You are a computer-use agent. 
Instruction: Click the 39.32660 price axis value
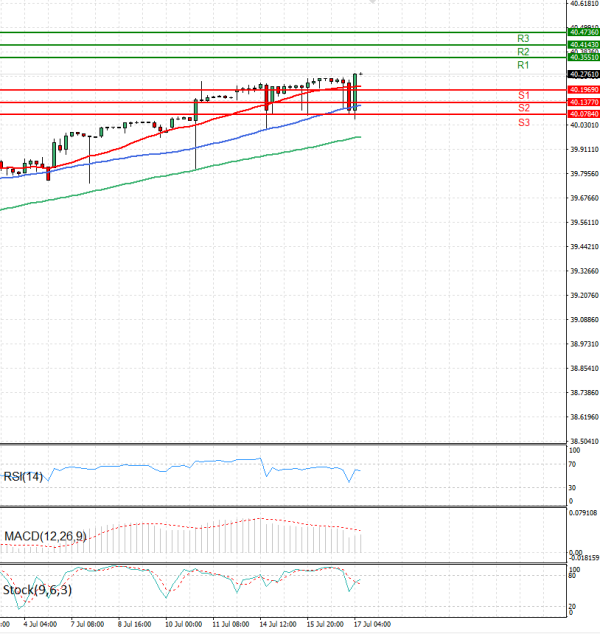[584, 271]
